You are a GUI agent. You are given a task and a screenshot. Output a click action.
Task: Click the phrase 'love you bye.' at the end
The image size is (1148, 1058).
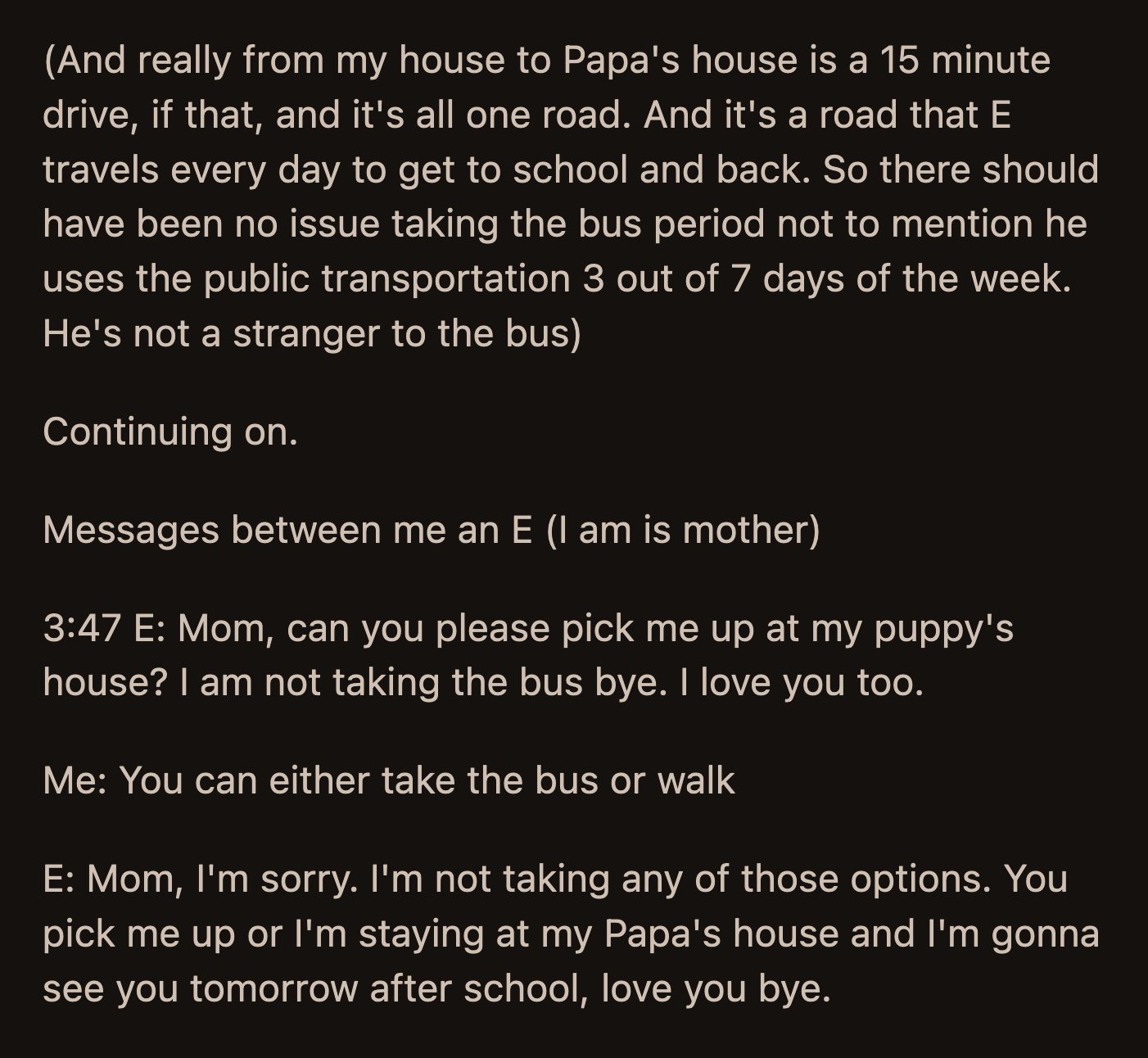point(716,988)
